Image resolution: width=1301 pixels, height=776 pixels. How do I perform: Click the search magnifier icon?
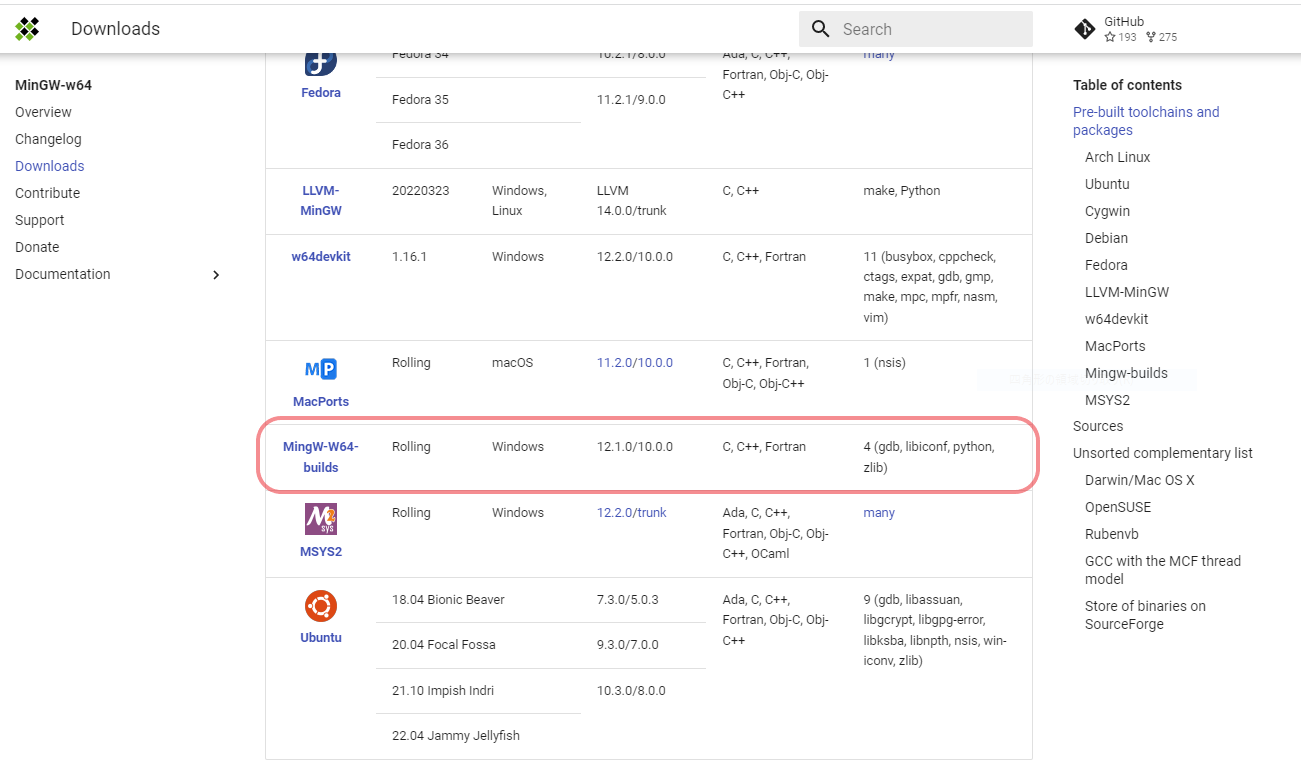(821, 29)
